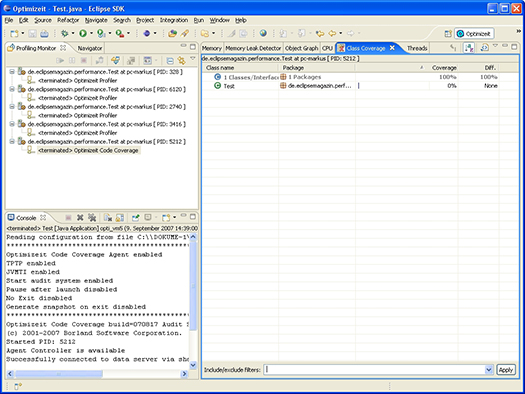Open the Profile history dropdown arrow
The height and width of the screenshot is (394, 525).
coord(109,33)
